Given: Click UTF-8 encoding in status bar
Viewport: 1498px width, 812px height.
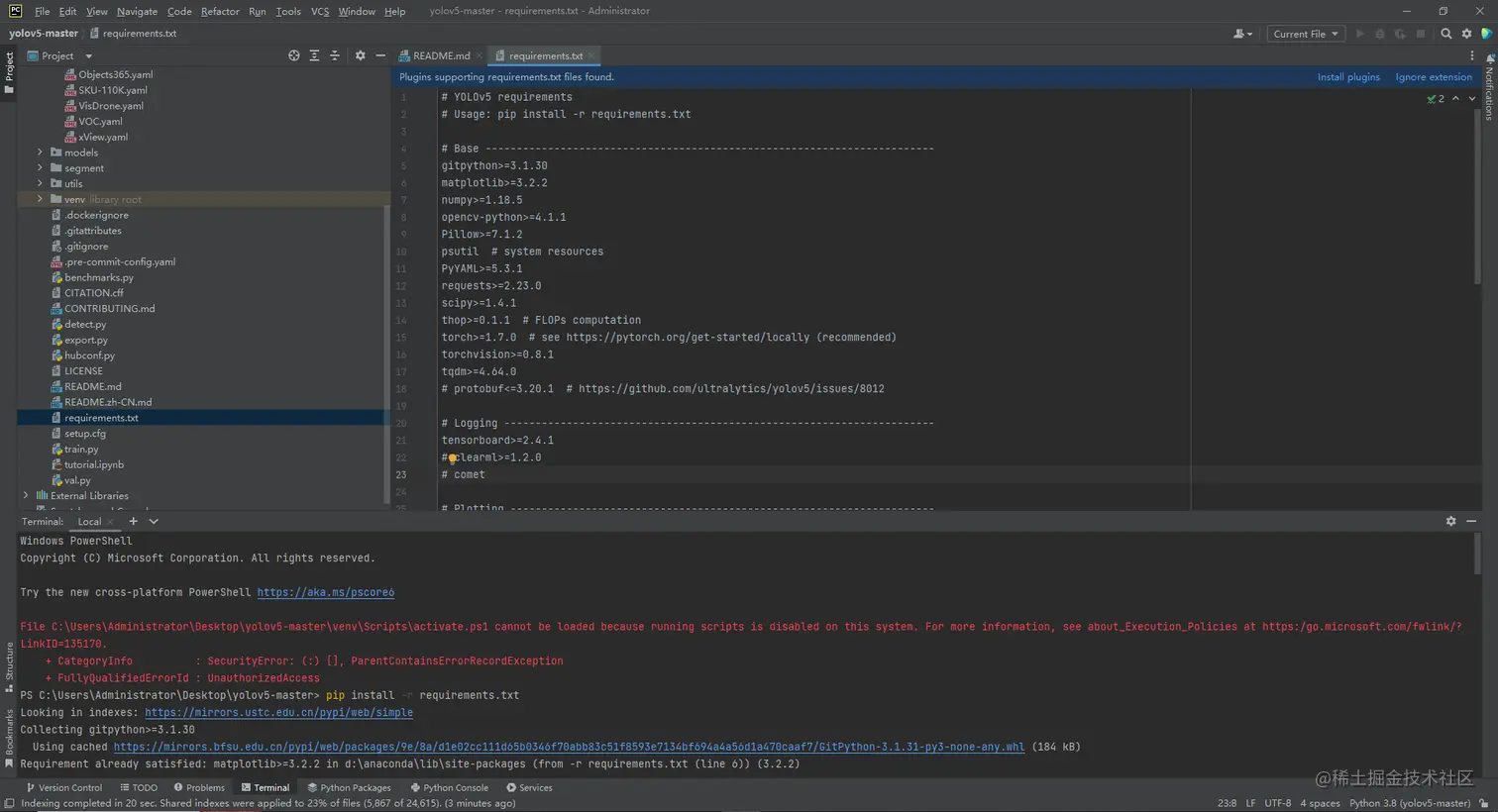Looking at the screenshot, I should tap(1278, 803).
